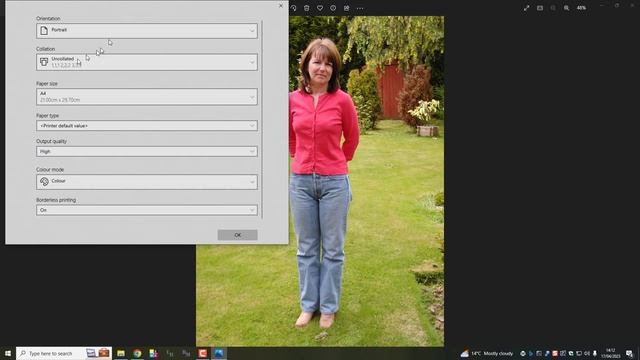This screenshot has height=360, width=640.
Task: Rotate the photo using the rotate icon
Action: pos(293,8)
